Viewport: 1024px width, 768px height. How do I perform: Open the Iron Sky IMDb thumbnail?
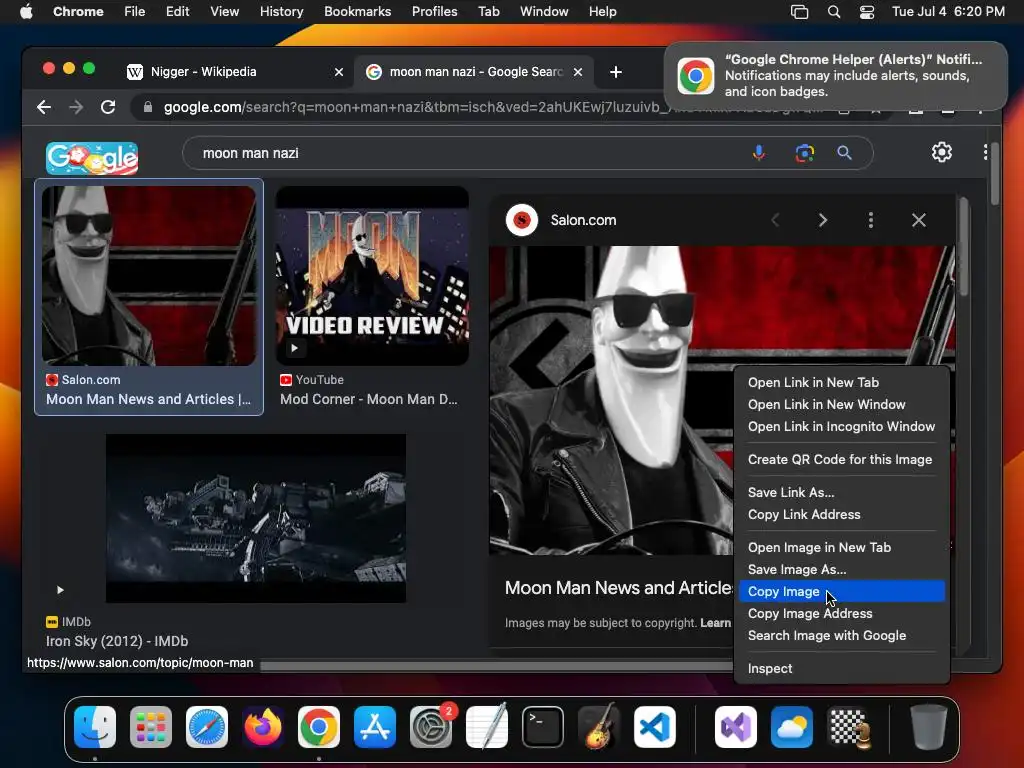click(x=256, y=519)
